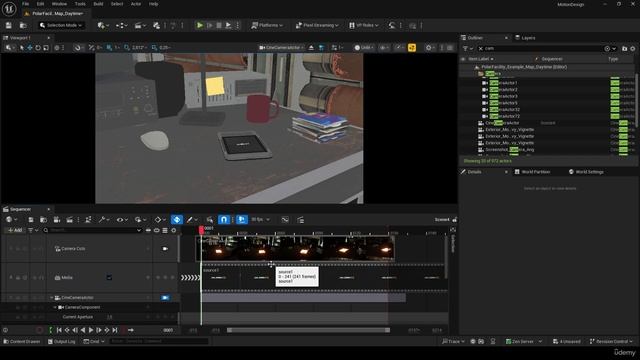
Task: Open the Window menu
Action: click(59, 4)
